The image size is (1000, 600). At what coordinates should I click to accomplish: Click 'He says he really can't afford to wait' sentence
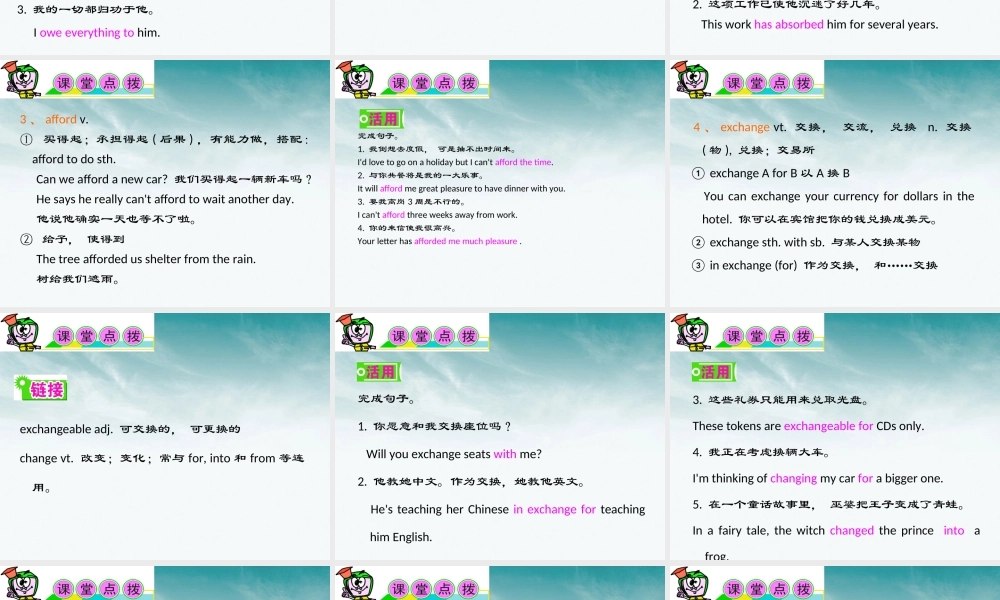(x=165, y=200)
